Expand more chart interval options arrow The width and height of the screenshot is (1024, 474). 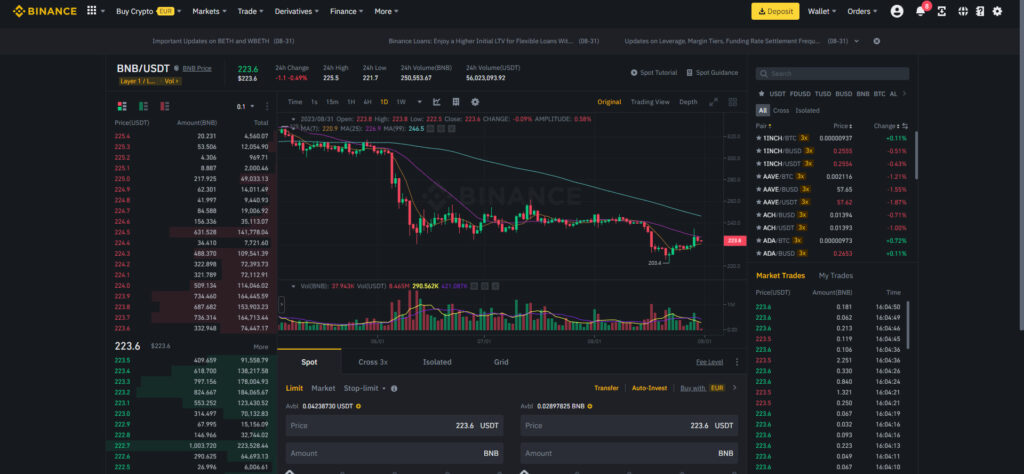pos(419,102)
